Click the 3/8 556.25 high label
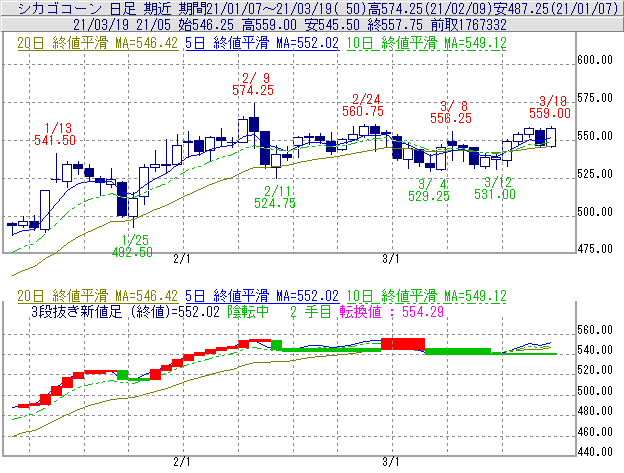Image resolution: width=624 pixels, height=473 pixels. point(450,112)
